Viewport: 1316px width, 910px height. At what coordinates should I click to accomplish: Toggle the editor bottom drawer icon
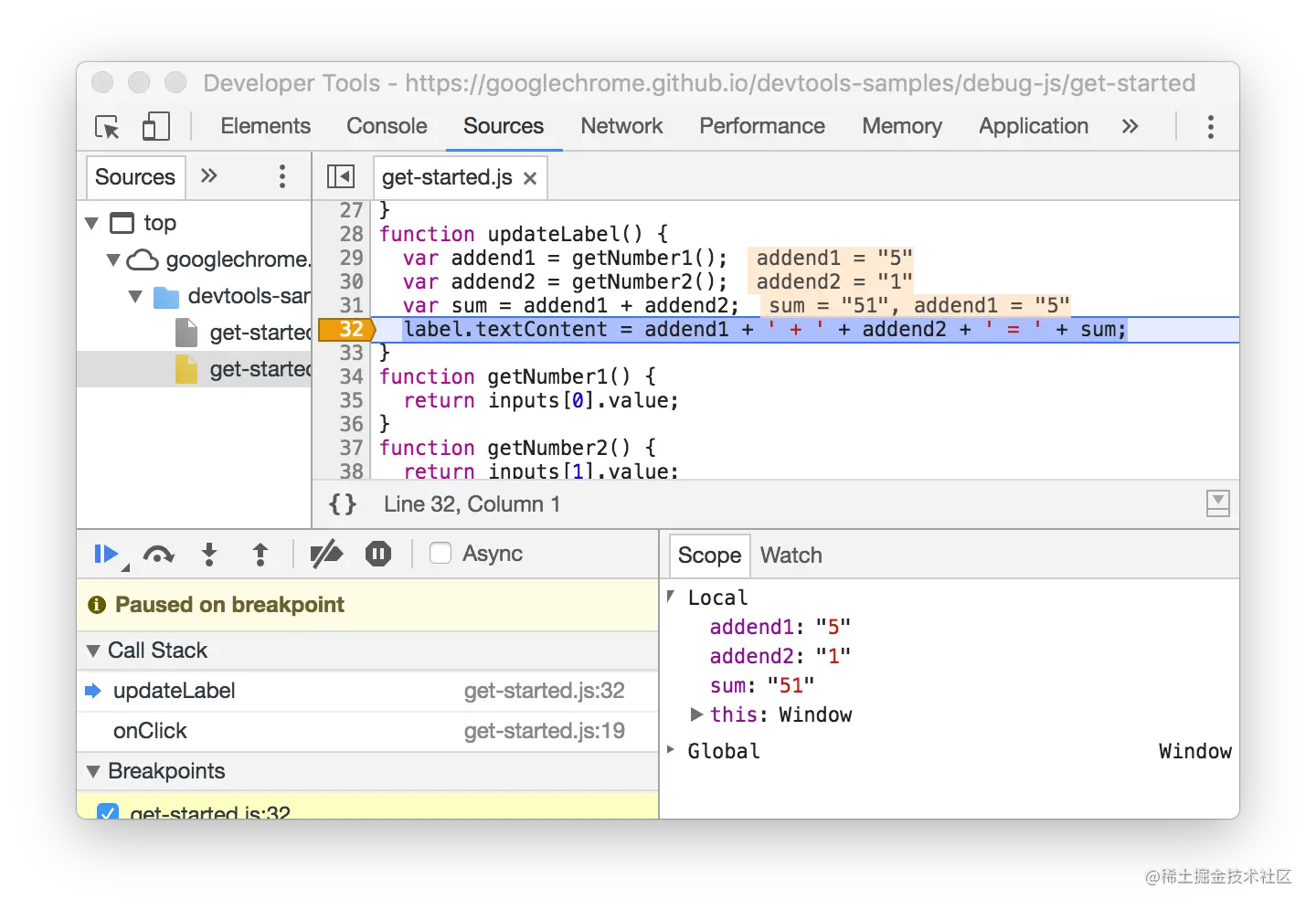[1218, 503]
